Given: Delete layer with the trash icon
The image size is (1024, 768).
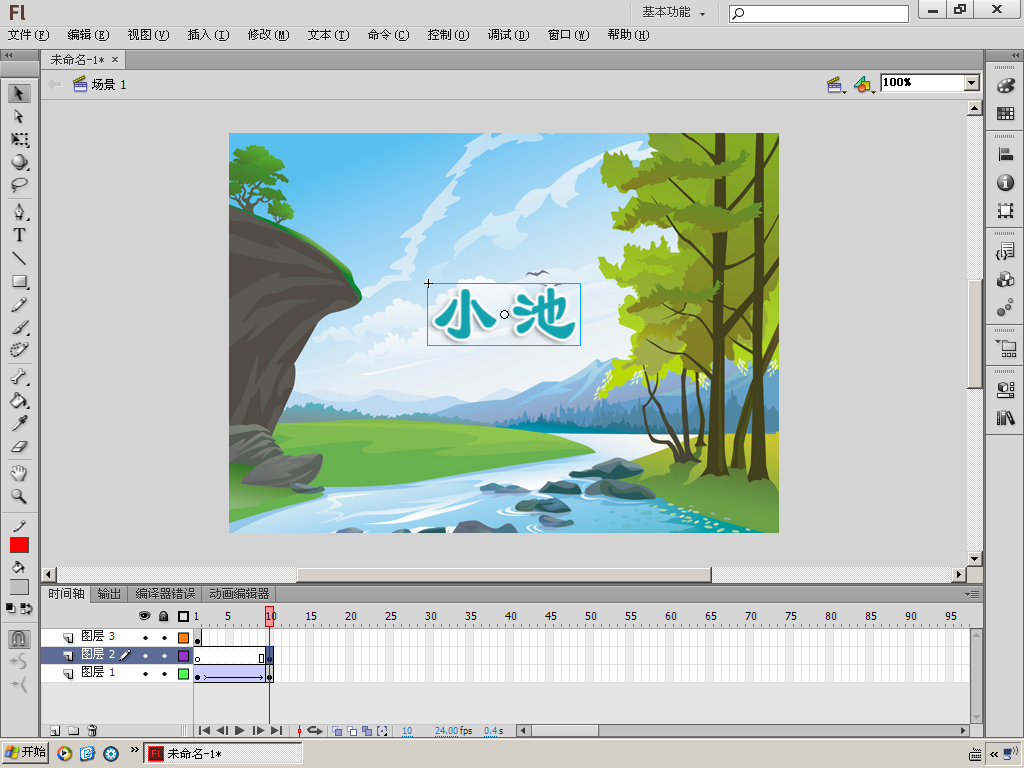Looking at the screenshot, I should (x=92, y=731).
